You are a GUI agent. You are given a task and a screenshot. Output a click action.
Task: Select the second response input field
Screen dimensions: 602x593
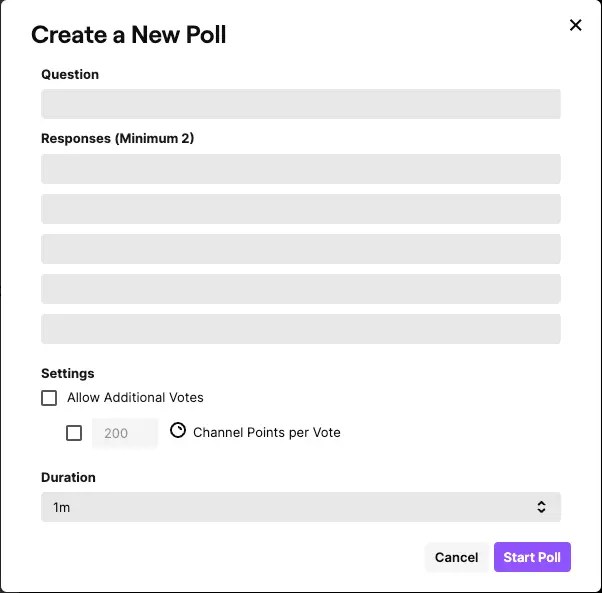tap(300, 209)
